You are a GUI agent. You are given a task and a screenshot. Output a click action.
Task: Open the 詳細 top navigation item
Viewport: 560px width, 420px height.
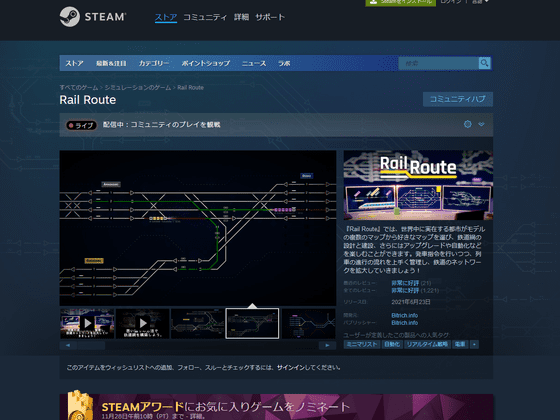241,17
